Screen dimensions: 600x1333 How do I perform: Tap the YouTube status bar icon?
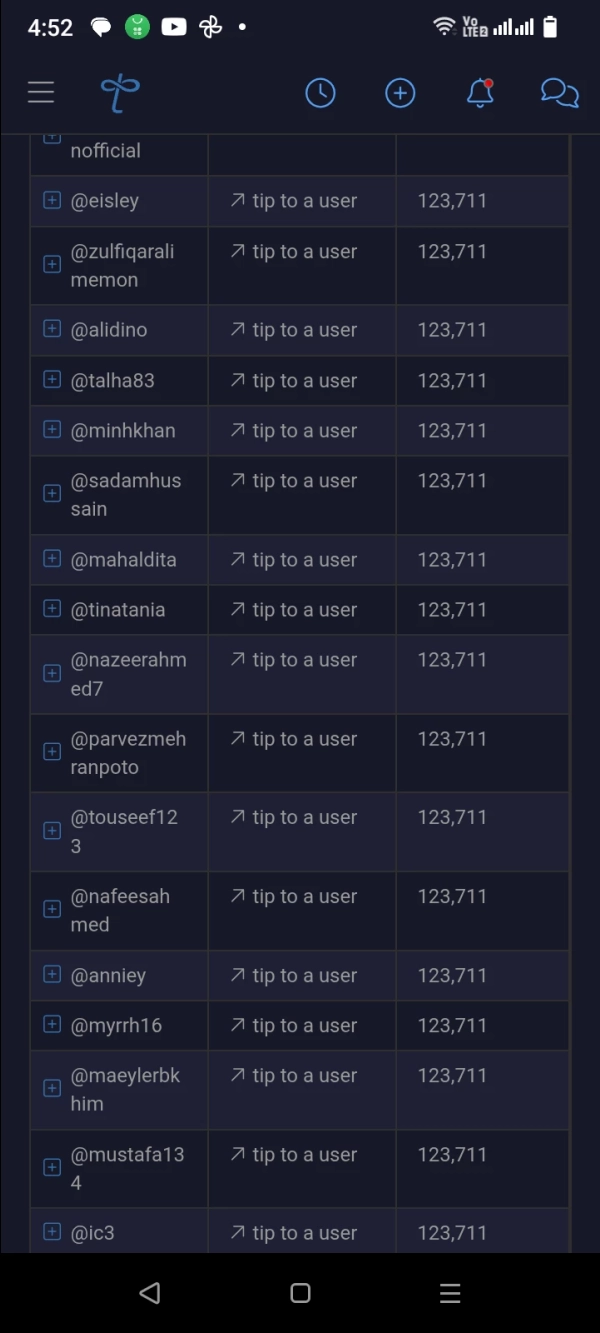coord(174,27)
